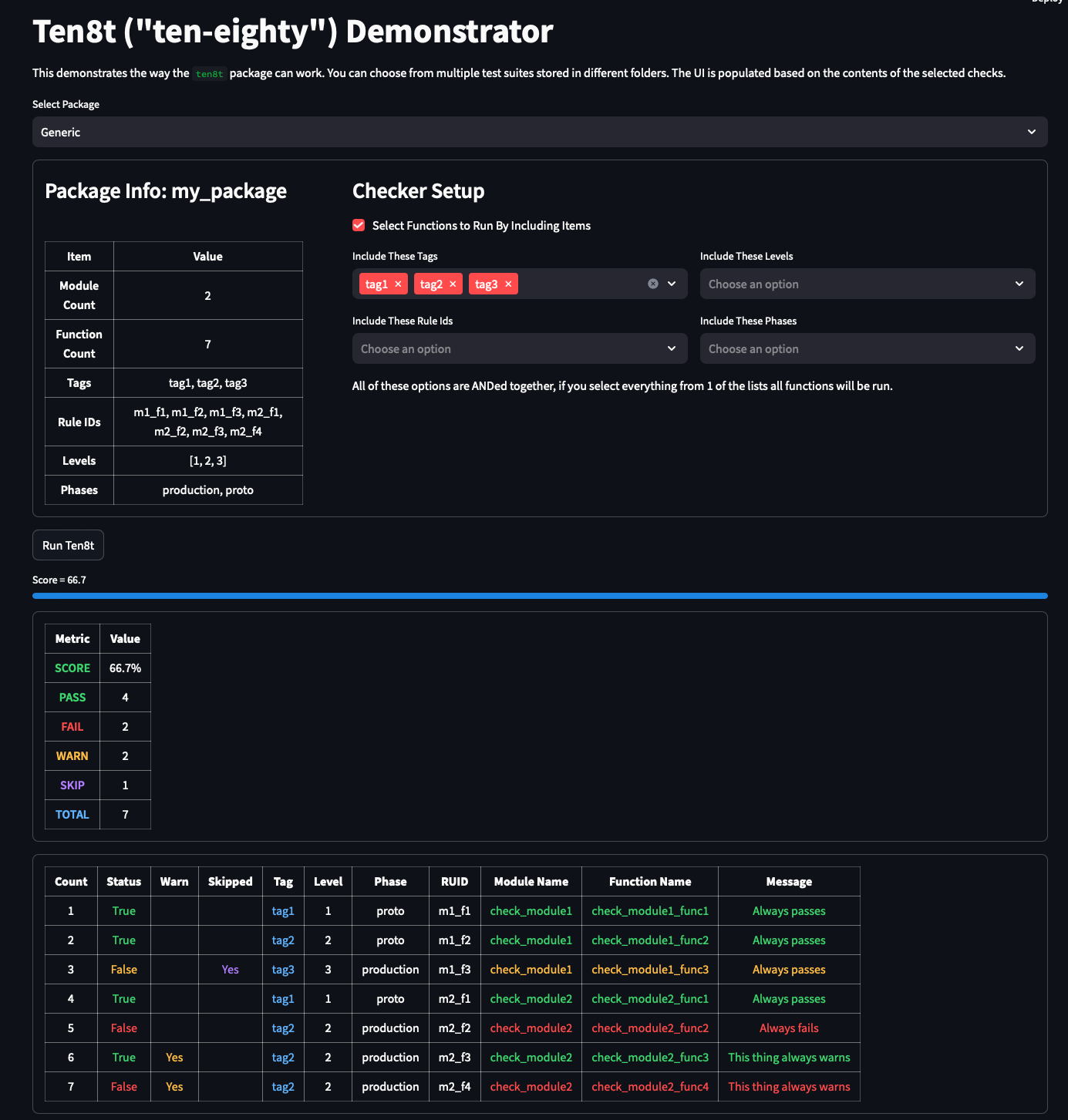This screenshot has height=1120, width=1068.
Task: Click the Function Count row label
Action: 79,344
